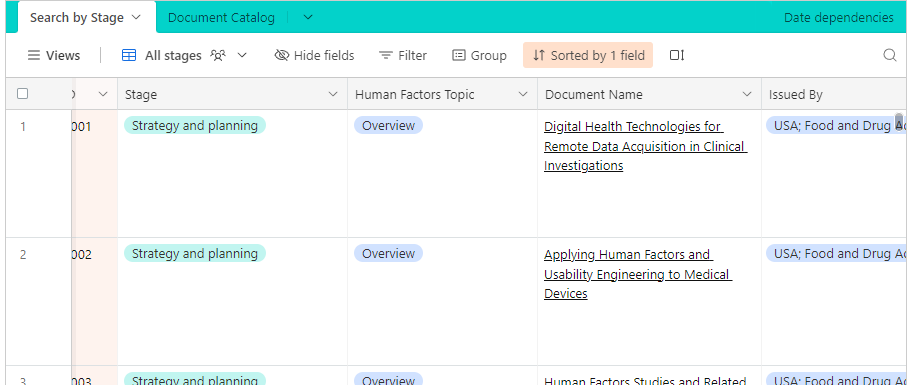Click the Human Factors Topic header label
The width and height of the screenshot is (908, 385).
415,95
